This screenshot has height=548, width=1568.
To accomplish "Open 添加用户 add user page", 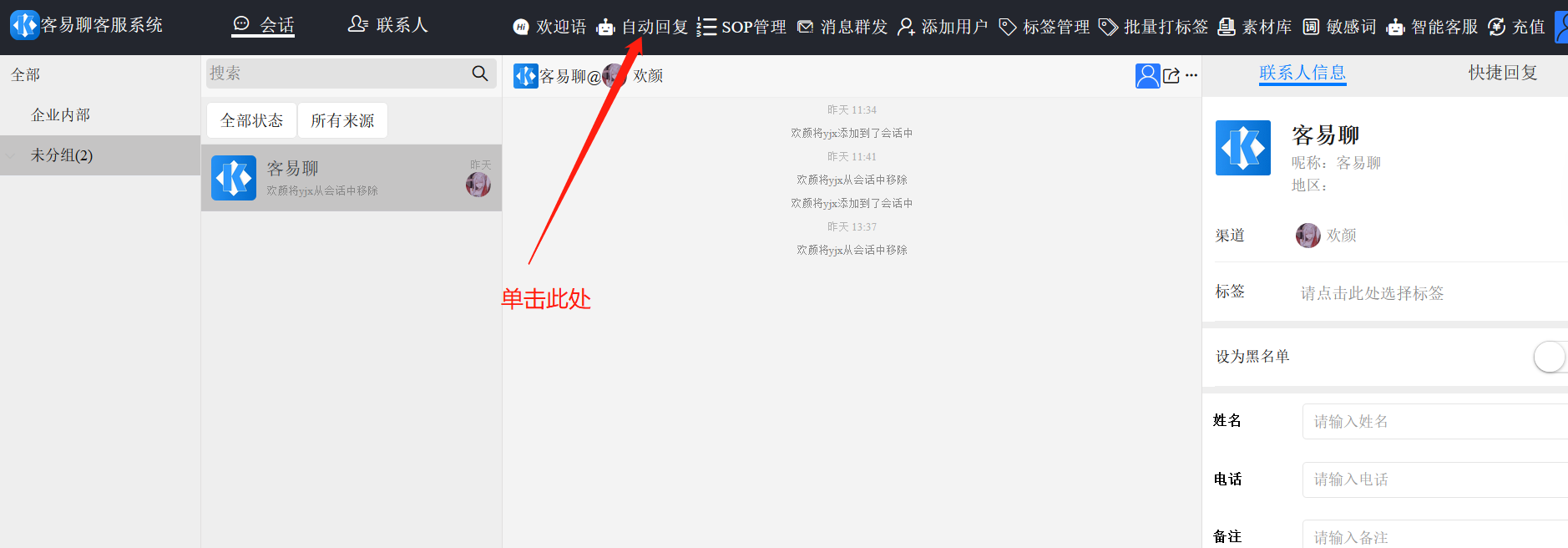I will point(943,27).
